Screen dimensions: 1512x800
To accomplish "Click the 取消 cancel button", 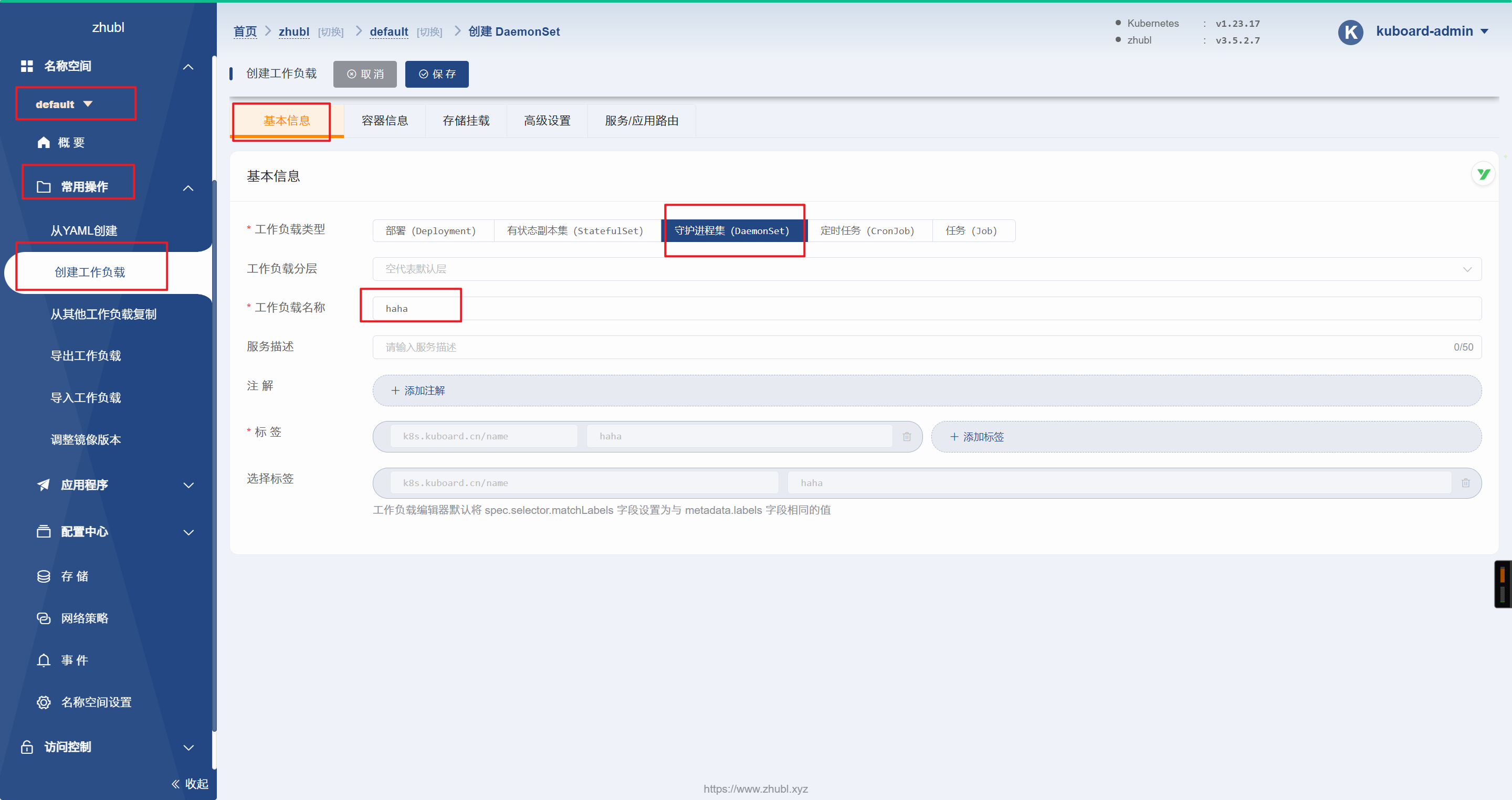I will click(365, 74).
